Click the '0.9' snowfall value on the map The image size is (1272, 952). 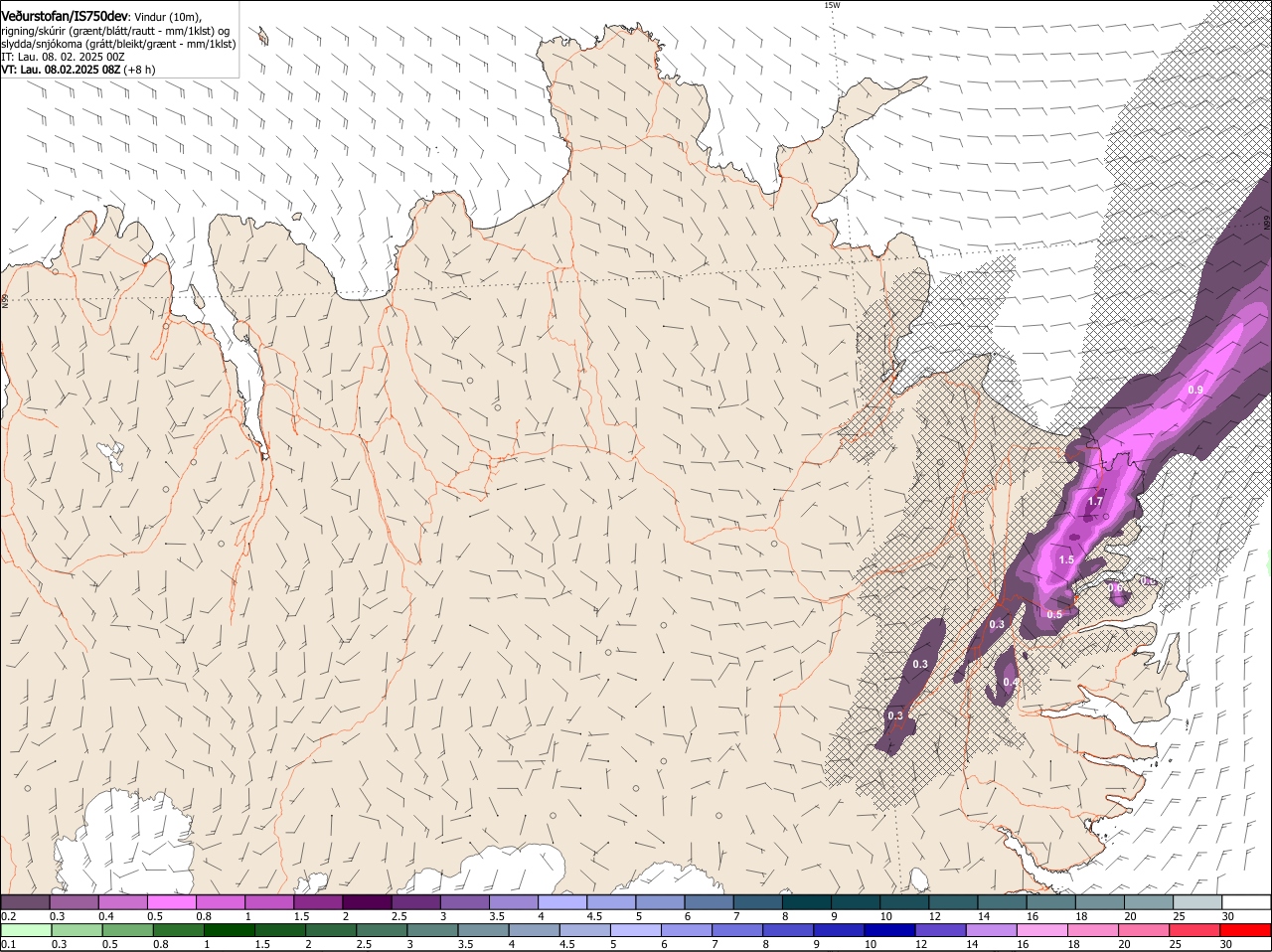pos(1195,390)
